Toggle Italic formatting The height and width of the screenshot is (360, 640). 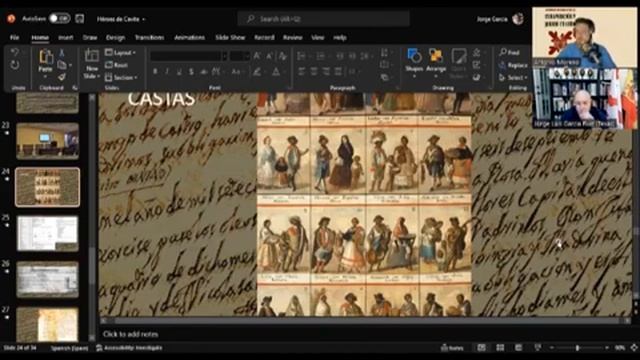point(167,72)
